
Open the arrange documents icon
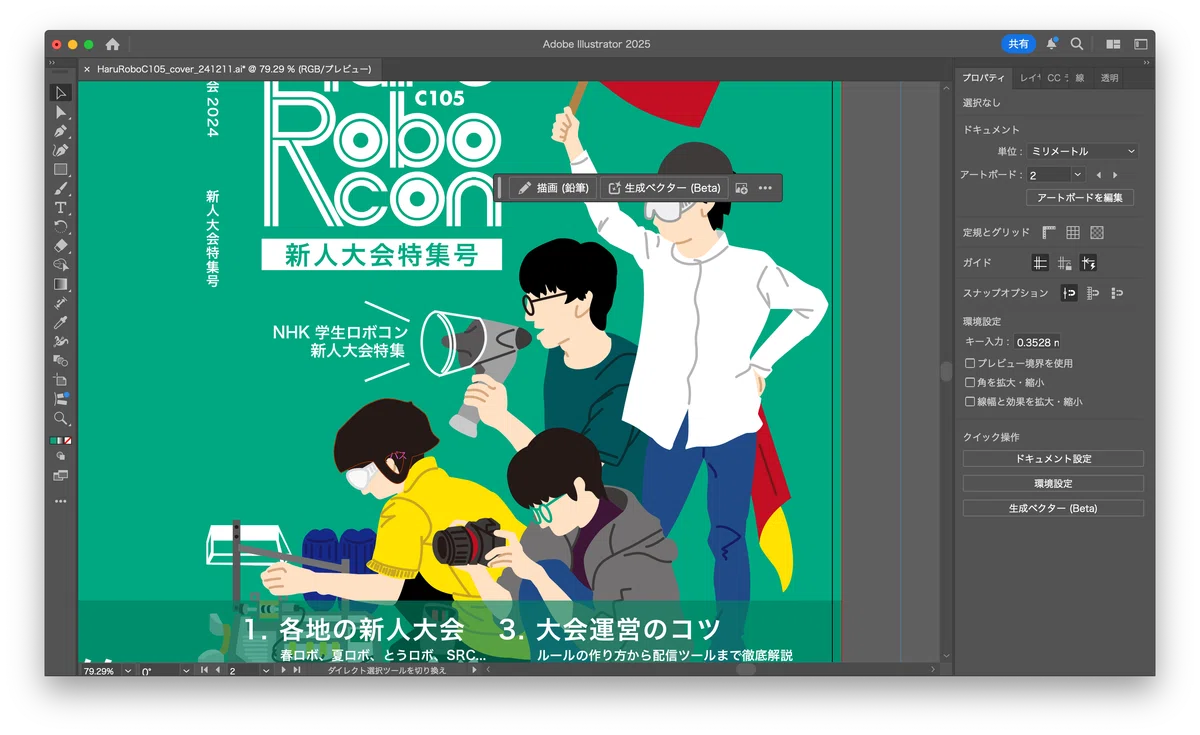pos(1114,44)
